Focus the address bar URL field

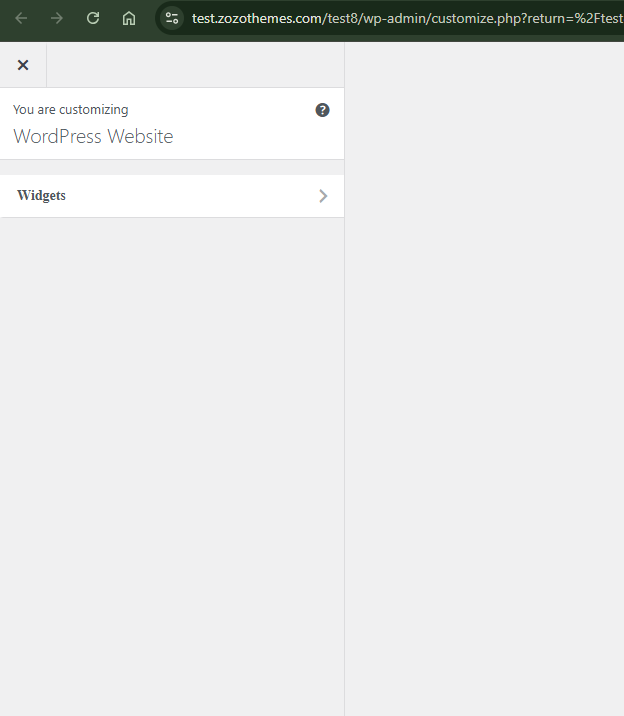click(x=406, y=18)
